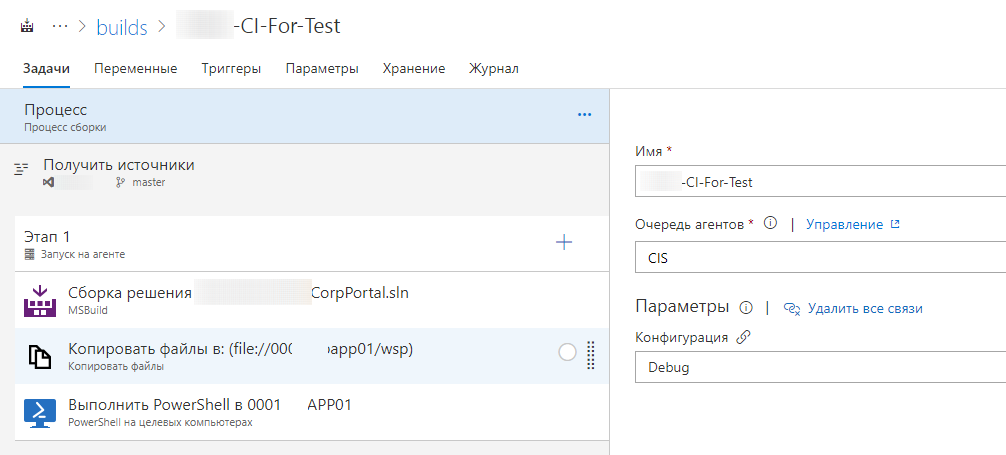
Task: Click the info icon beside Параметры
Action: coord(746,307)
